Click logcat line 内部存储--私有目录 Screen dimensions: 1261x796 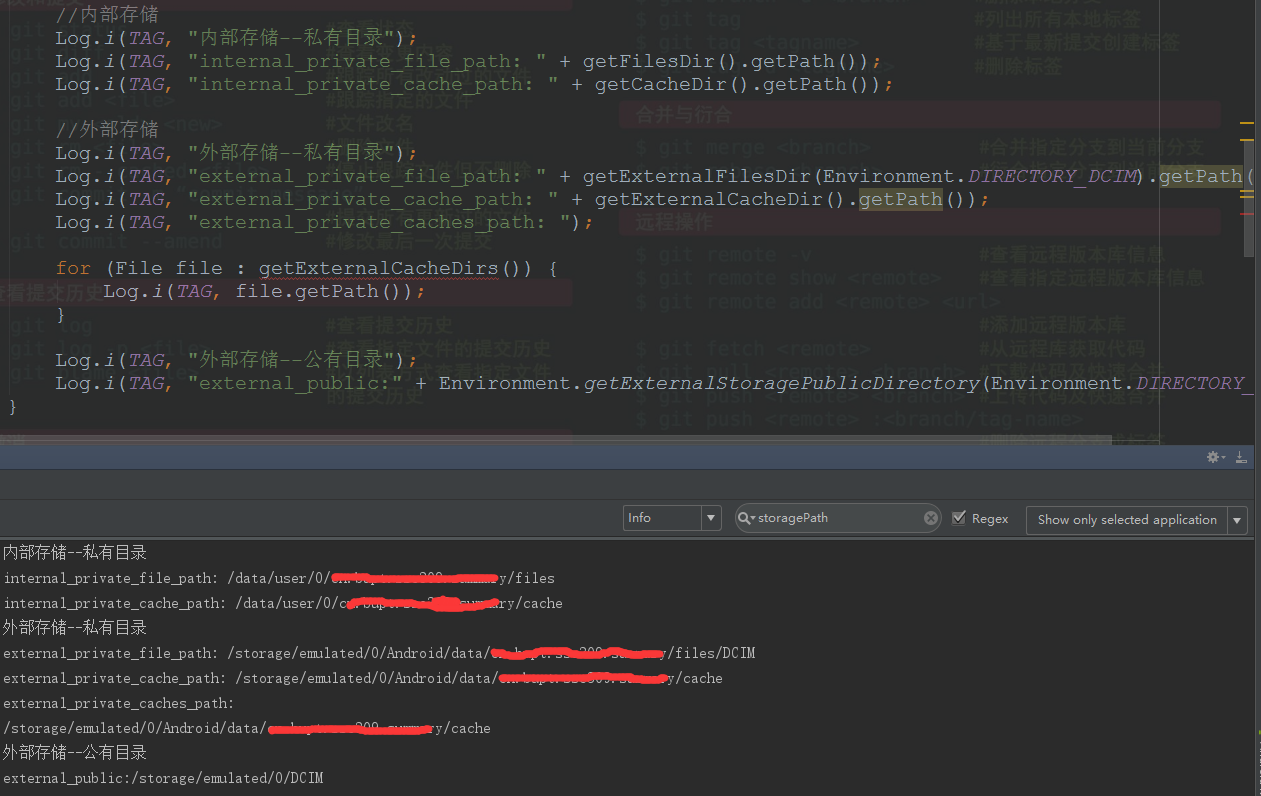pos(75,552)
